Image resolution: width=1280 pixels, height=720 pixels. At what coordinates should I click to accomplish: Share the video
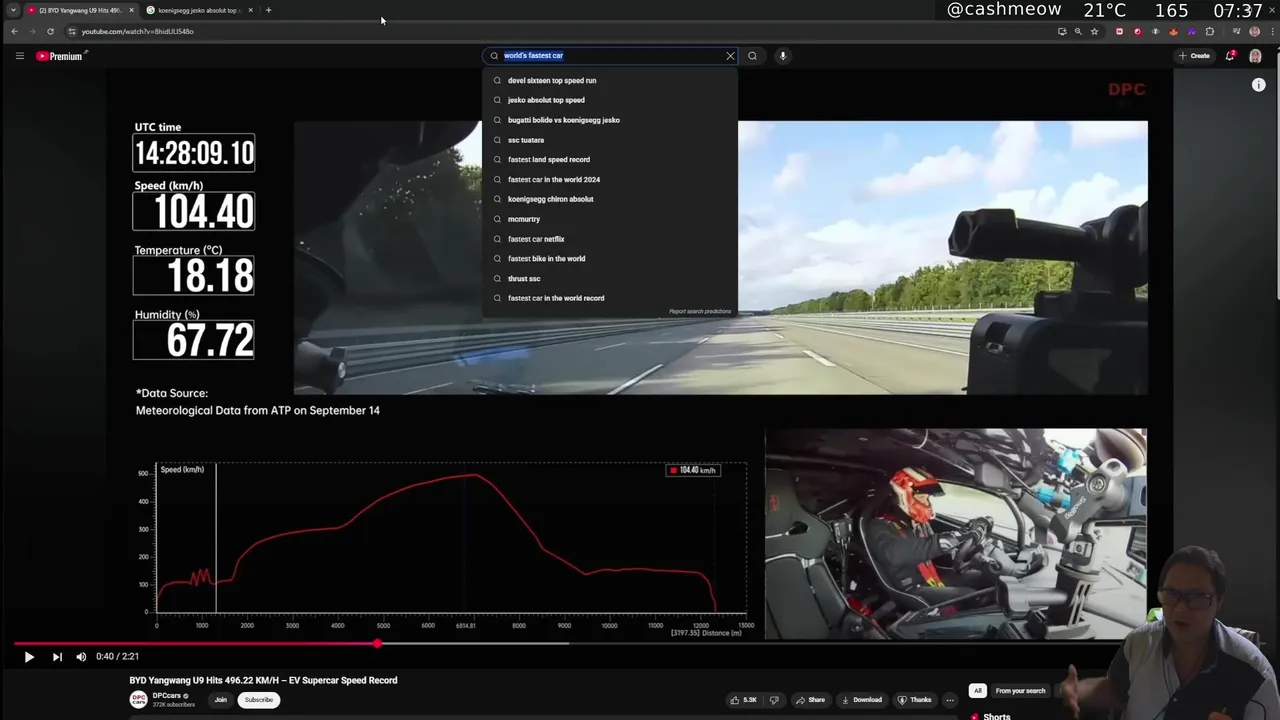pyautogui.click(x=810, y=700)
